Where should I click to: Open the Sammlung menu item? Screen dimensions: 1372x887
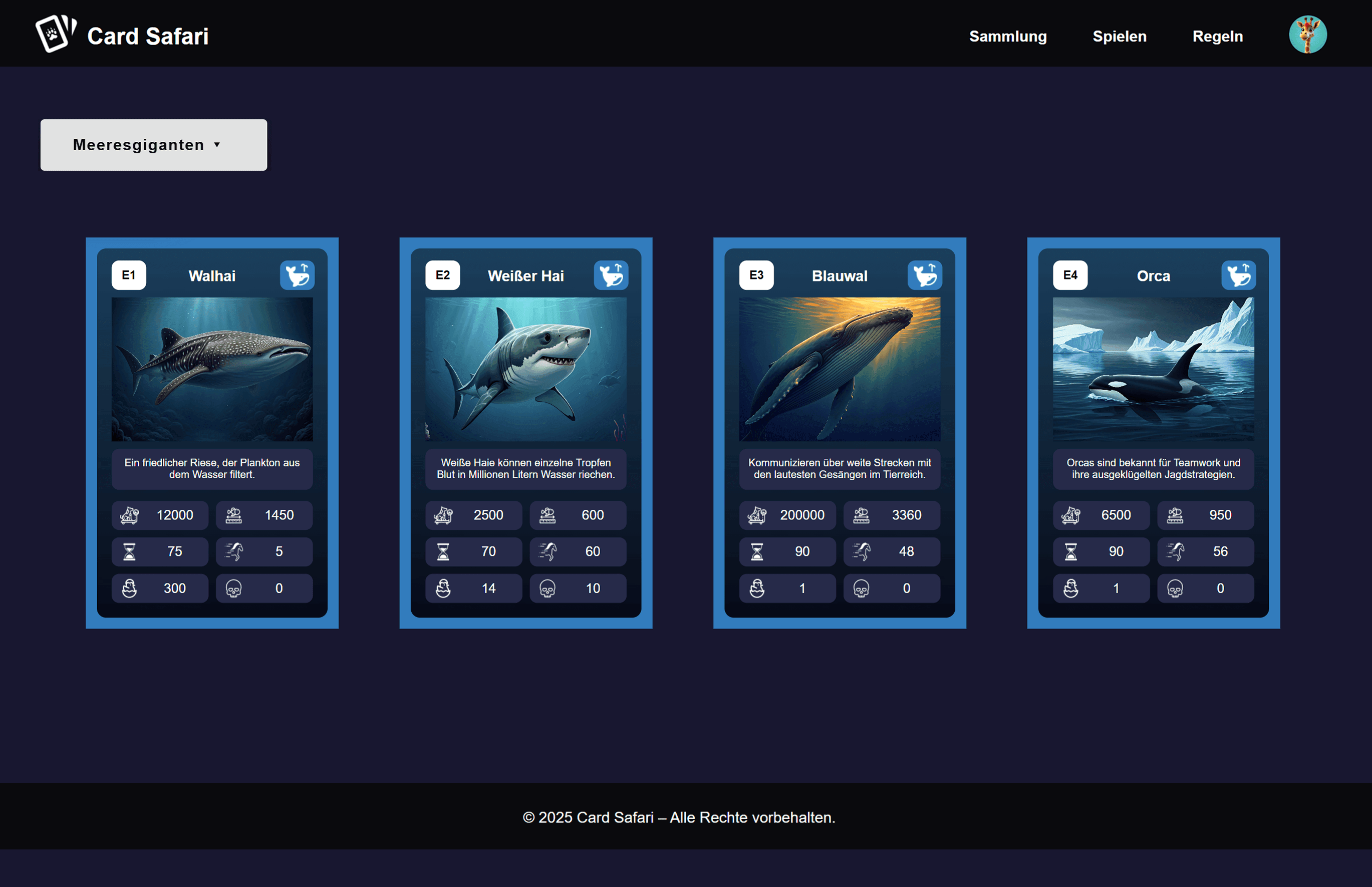(1007, 36)
